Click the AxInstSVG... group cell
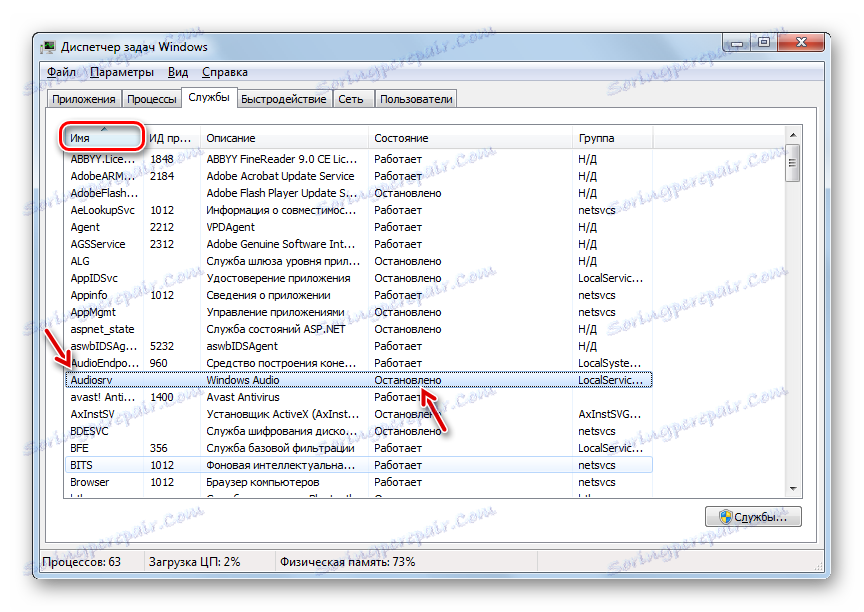 pos(609,414)
